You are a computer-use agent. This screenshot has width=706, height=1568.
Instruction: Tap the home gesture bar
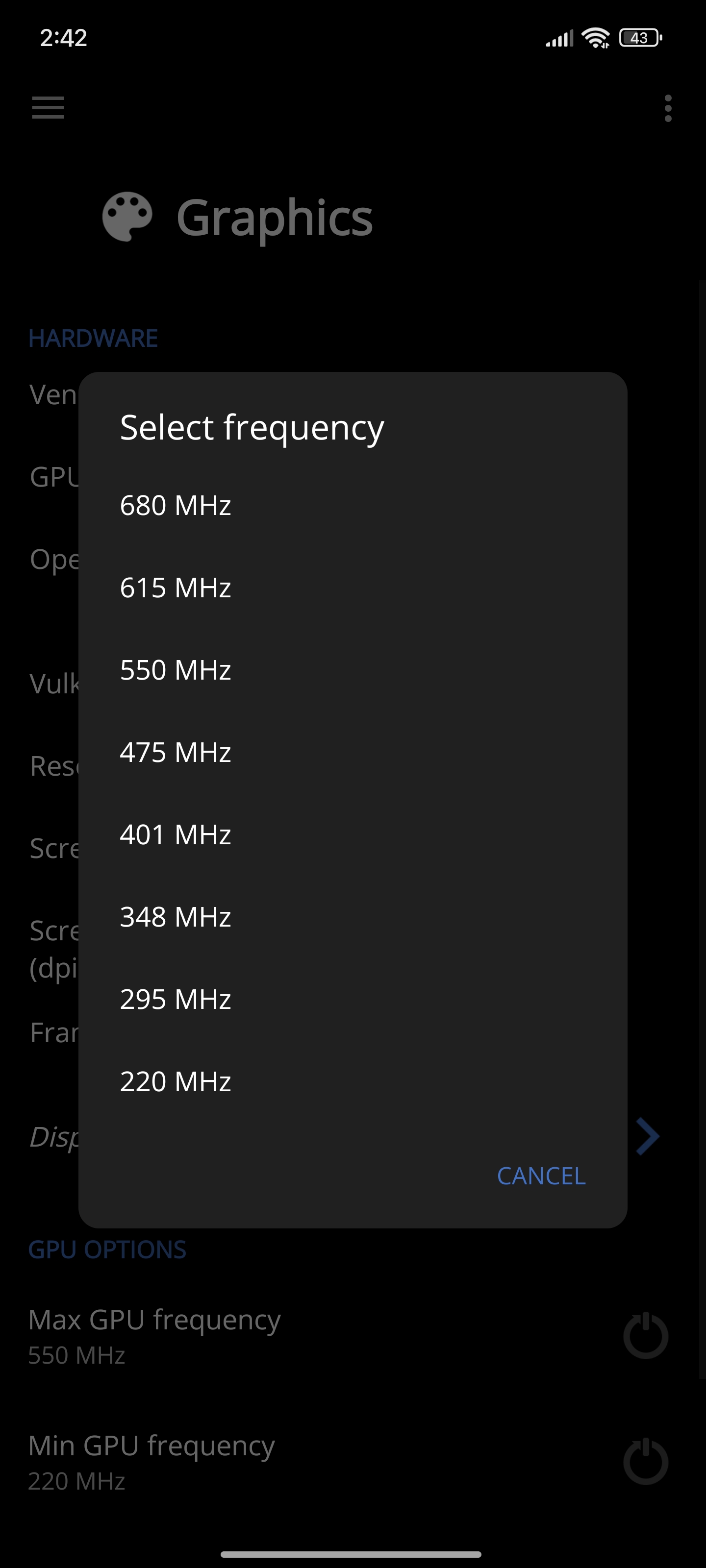tap(352, 1554)
